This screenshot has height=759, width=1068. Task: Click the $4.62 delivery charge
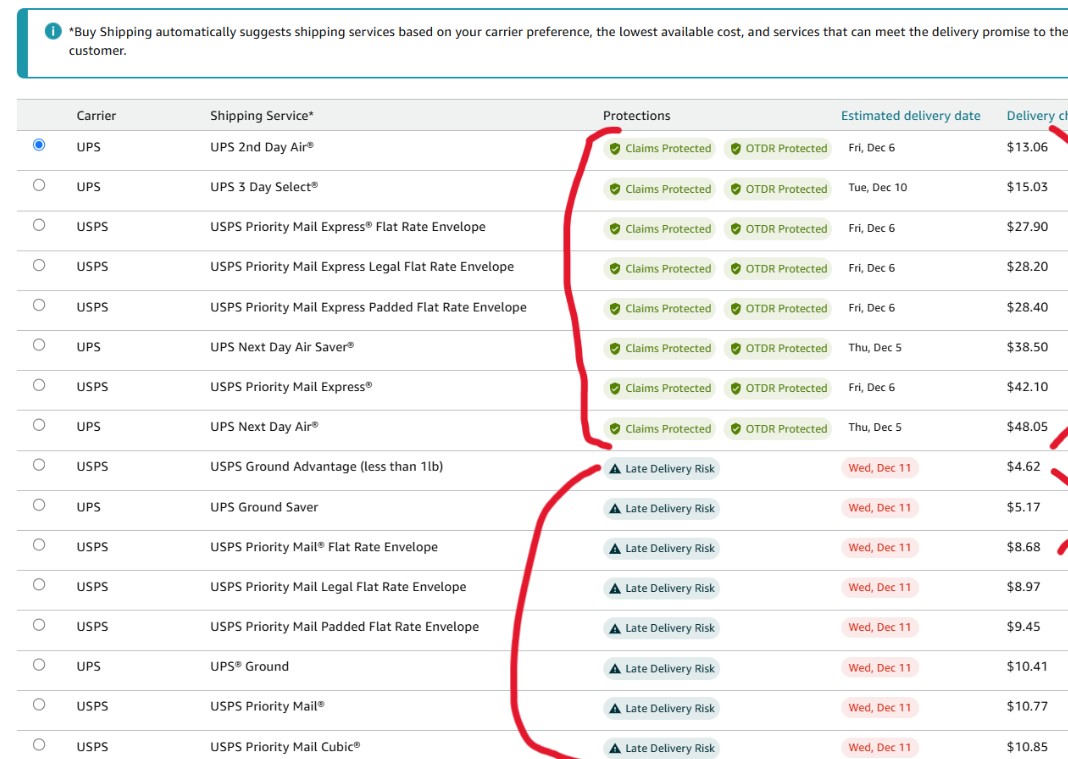(1023, 467)
